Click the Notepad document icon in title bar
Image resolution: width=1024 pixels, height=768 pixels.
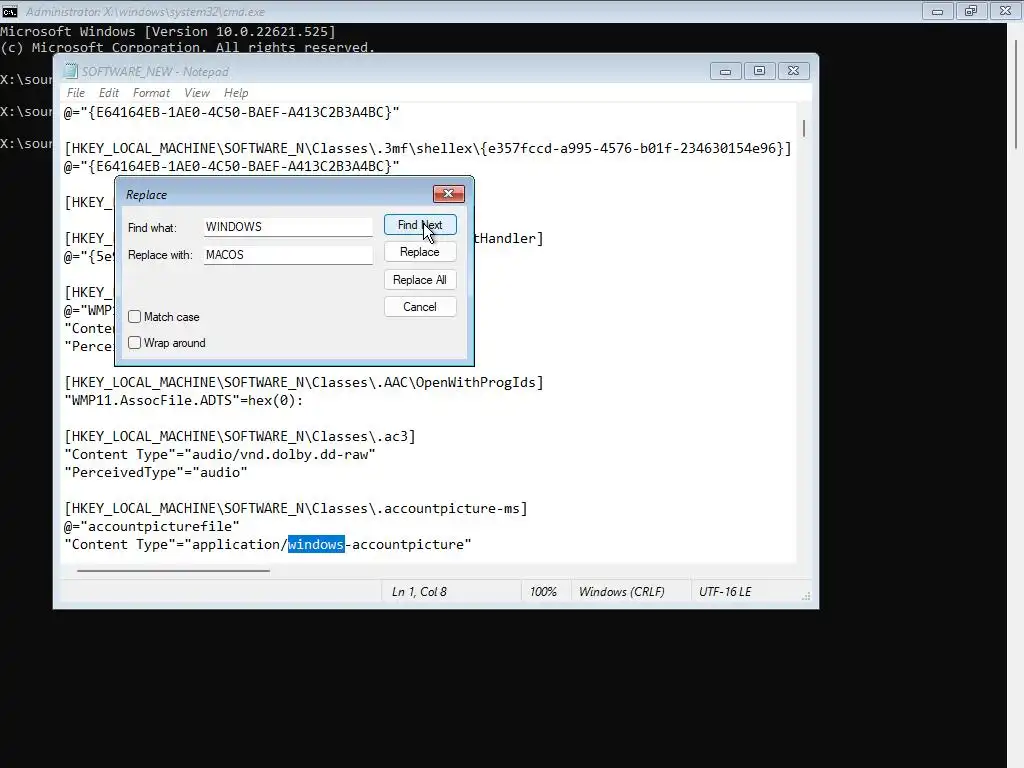pyautogui.click(x=71, y=71)
